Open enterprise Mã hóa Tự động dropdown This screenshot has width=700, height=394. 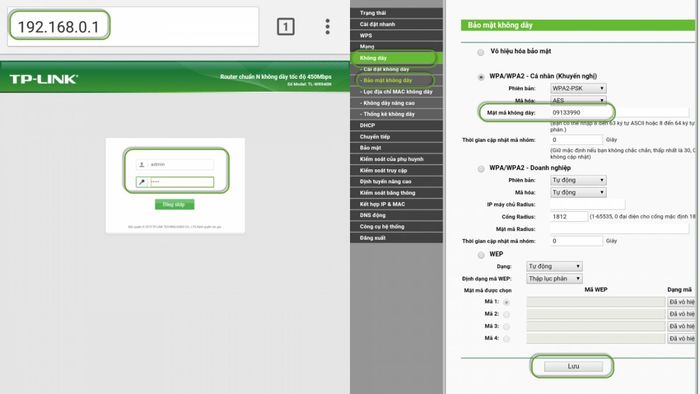pos(578,192)
